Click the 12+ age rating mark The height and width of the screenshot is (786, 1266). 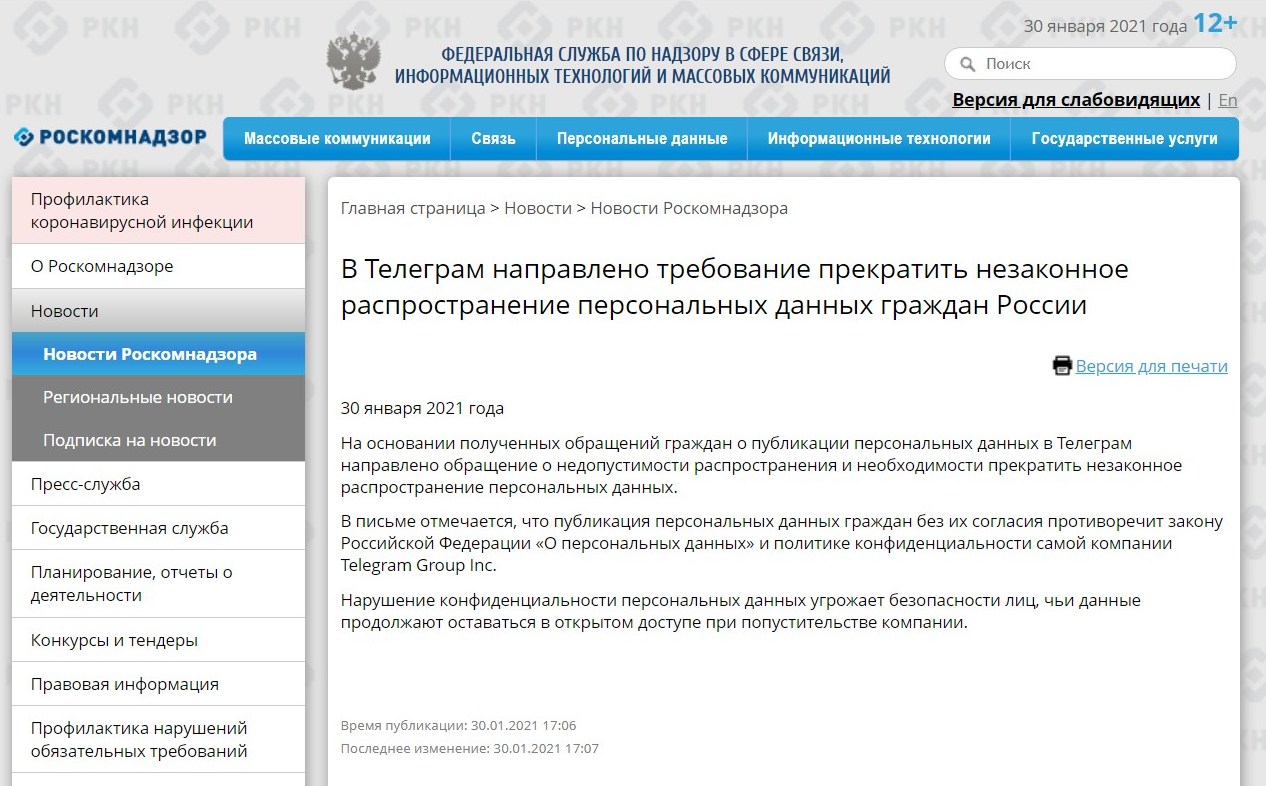click(1215, 24)
